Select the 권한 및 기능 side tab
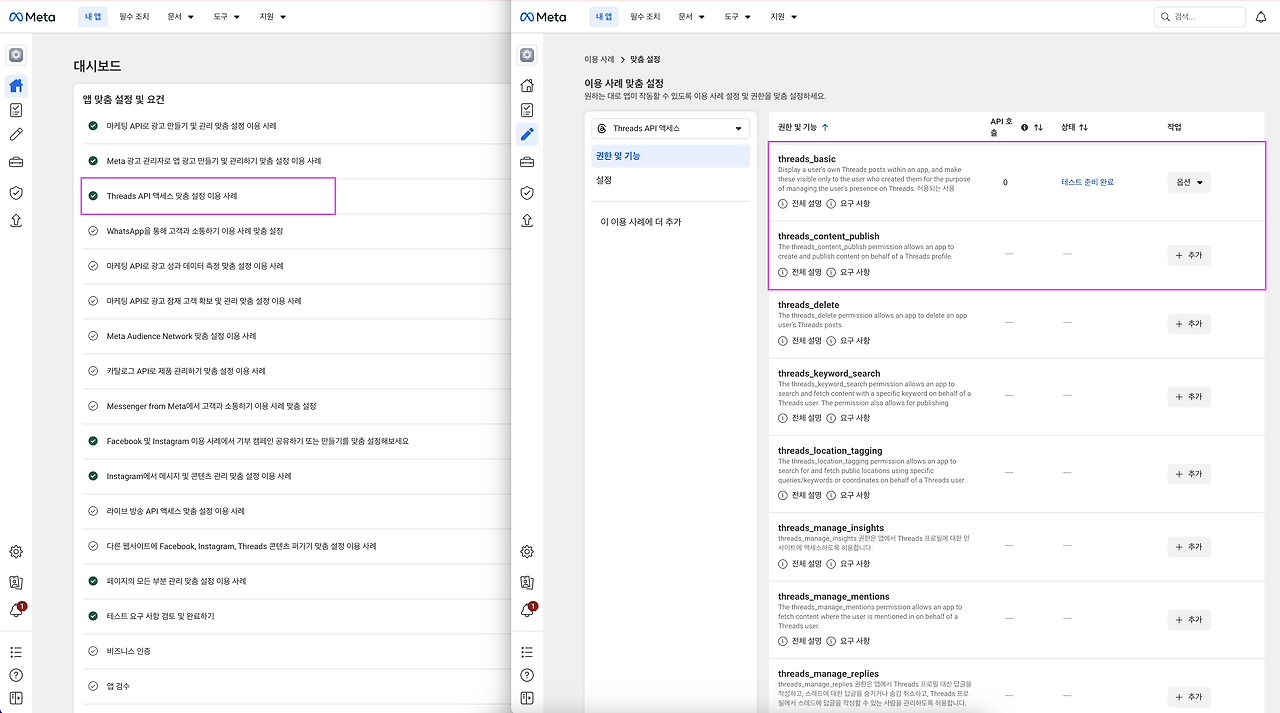The image size is (1280, 713). 670,156
